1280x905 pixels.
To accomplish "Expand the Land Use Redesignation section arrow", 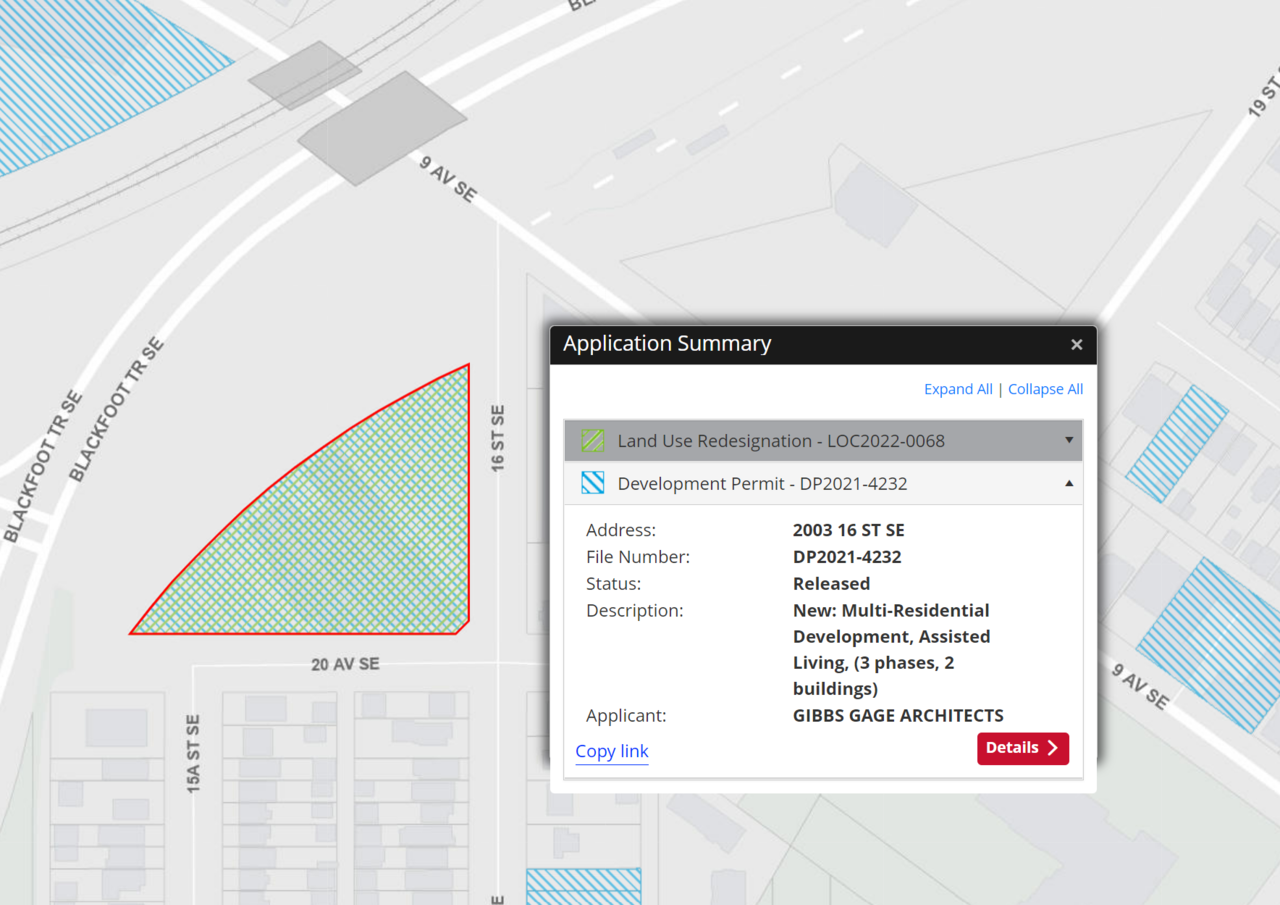I will pos(1068,441).
